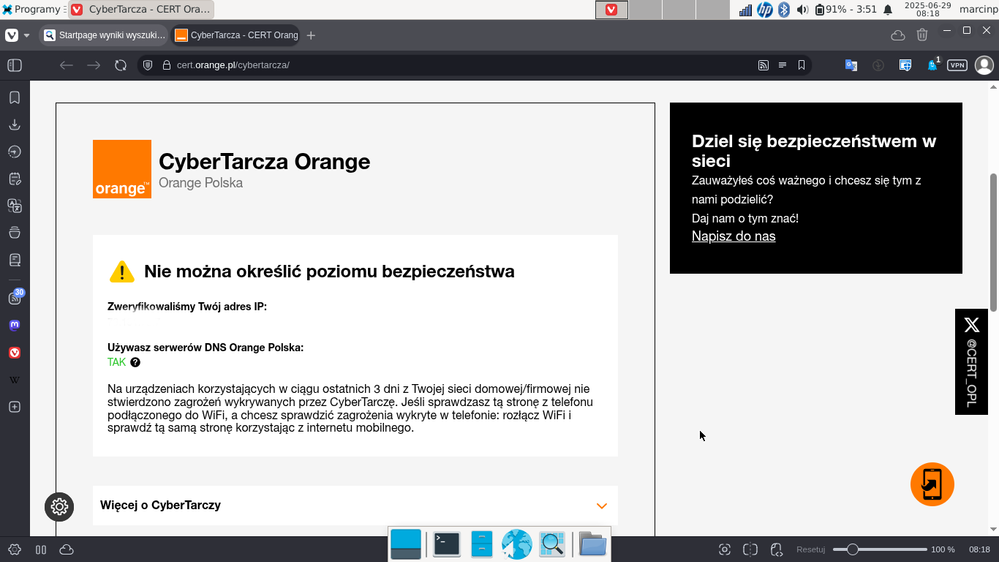Screen dimensions: 999x562
Task: Expand the Więcej o CyberTarczy section
Action: point(355,505)
